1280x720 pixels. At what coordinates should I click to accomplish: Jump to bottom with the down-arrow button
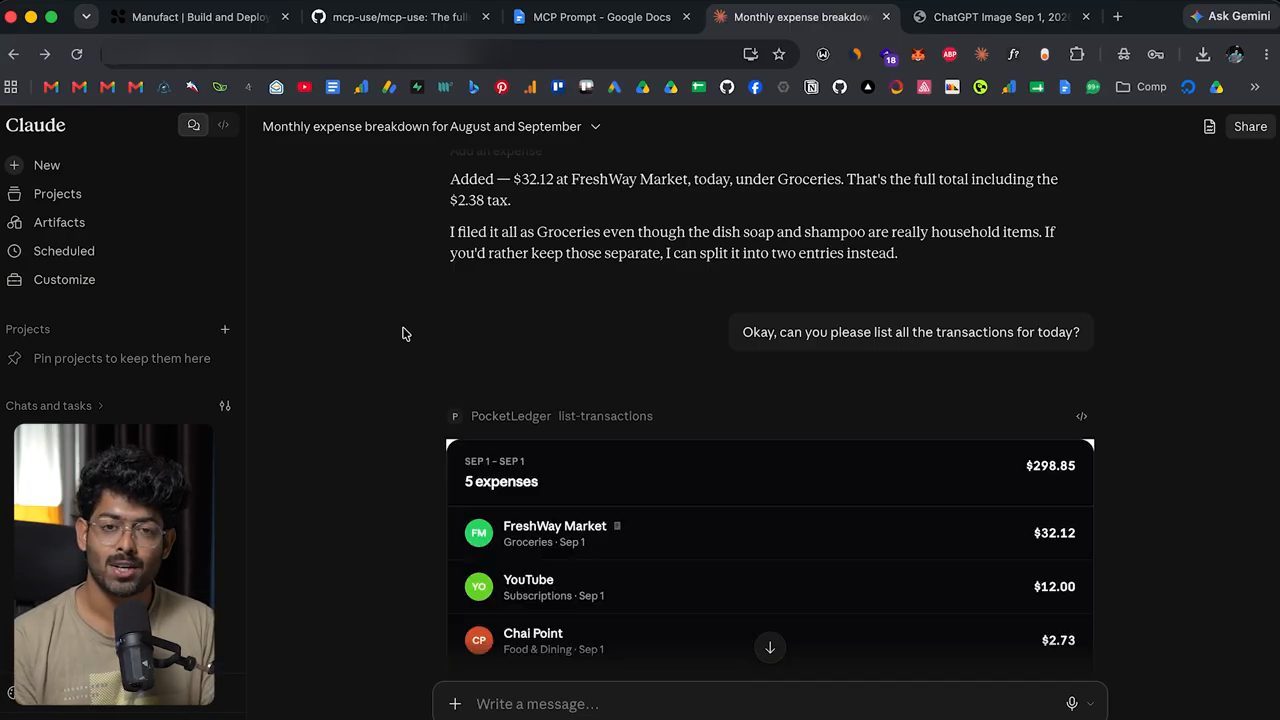tap(770, 648)
